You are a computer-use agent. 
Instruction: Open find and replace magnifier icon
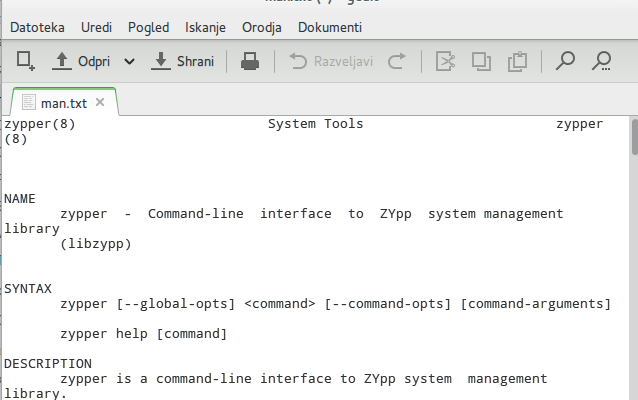[x=601, y=61]
